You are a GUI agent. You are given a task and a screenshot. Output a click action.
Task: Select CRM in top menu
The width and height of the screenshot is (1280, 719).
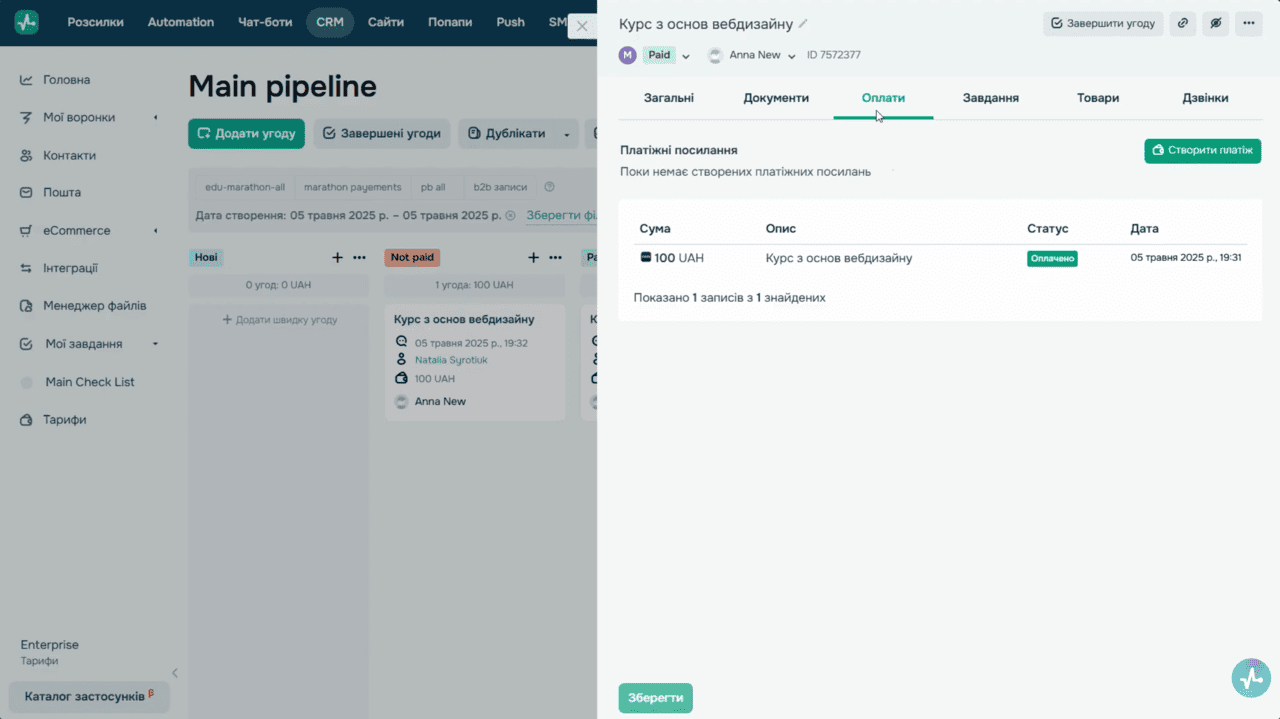pos(330,22)
